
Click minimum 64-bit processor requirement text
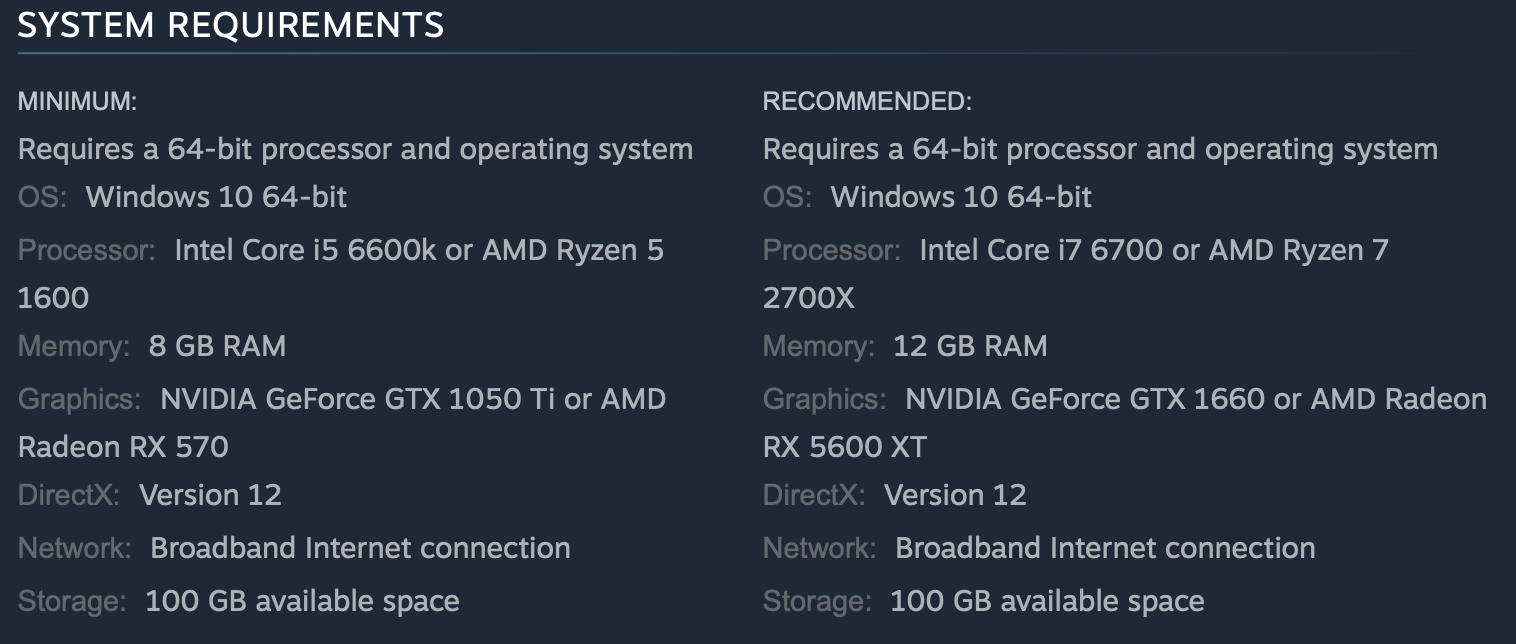tap(355, 150)
